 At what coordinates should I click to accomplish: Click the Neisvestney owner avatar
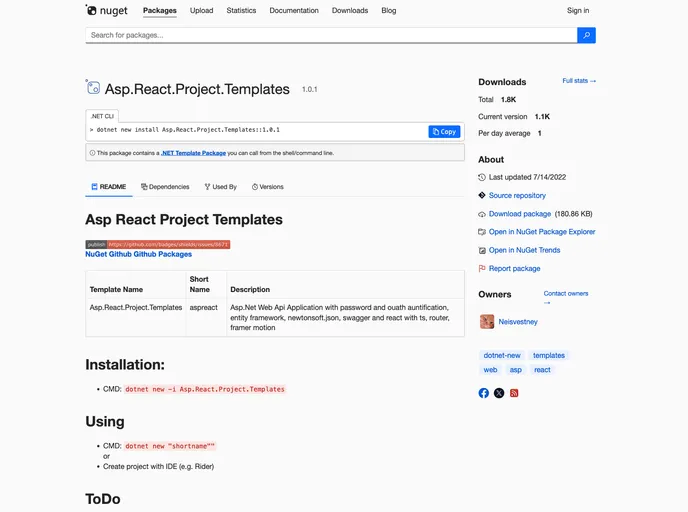click(487, 322)
